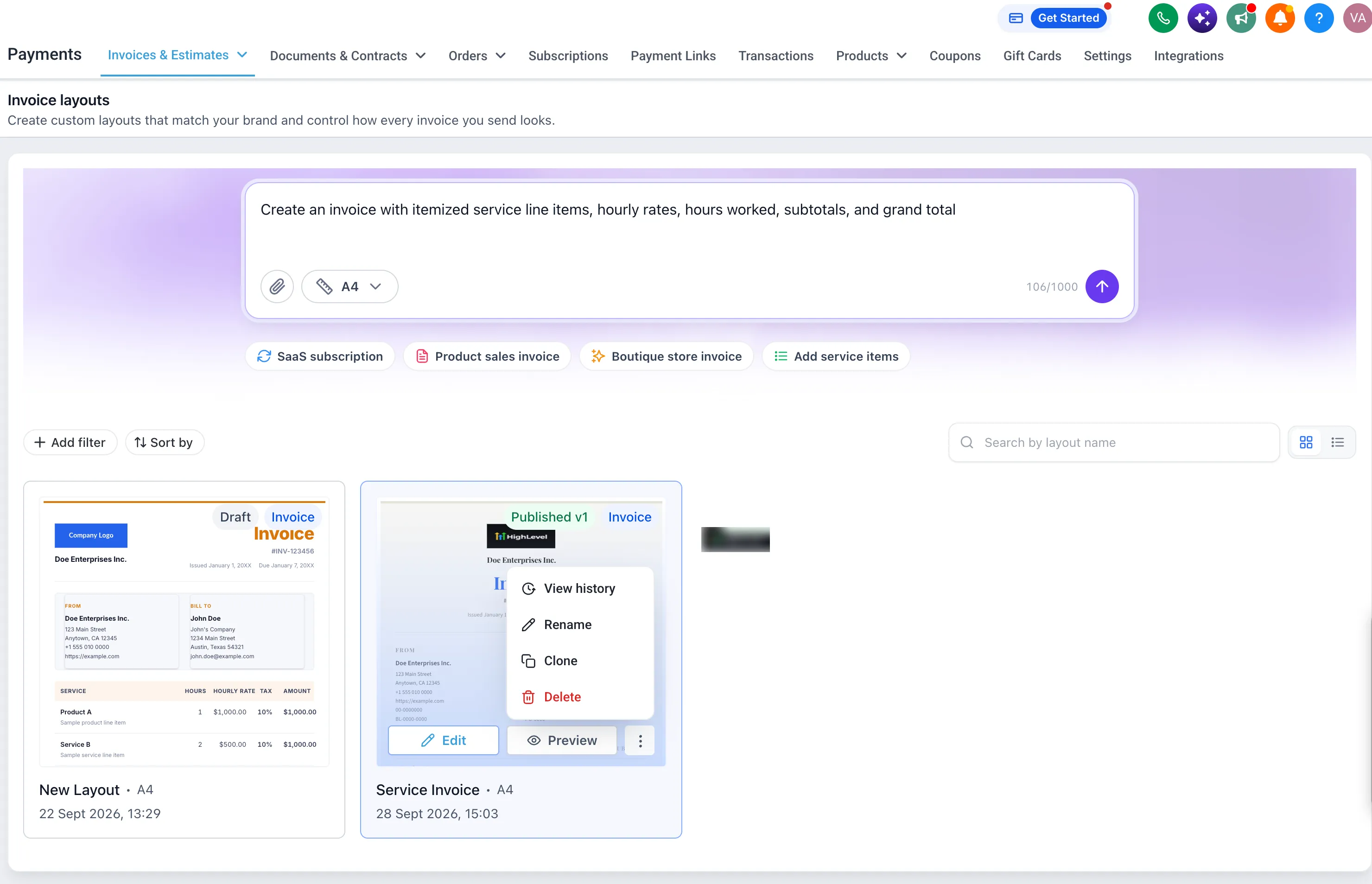Click the blue help question mark icon

click(1319, 18)
